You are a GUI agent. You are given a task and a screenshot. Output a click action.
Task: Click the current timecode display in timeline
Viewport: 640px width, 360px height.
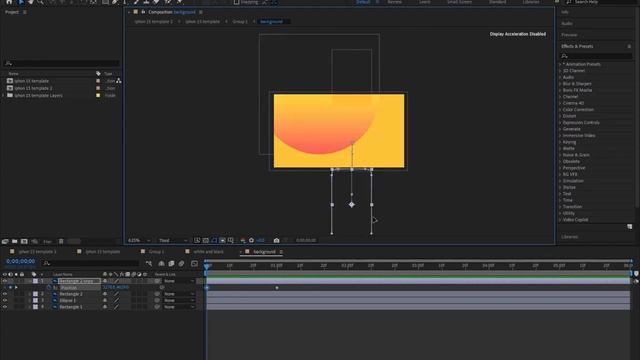click(x=20, y=261)
